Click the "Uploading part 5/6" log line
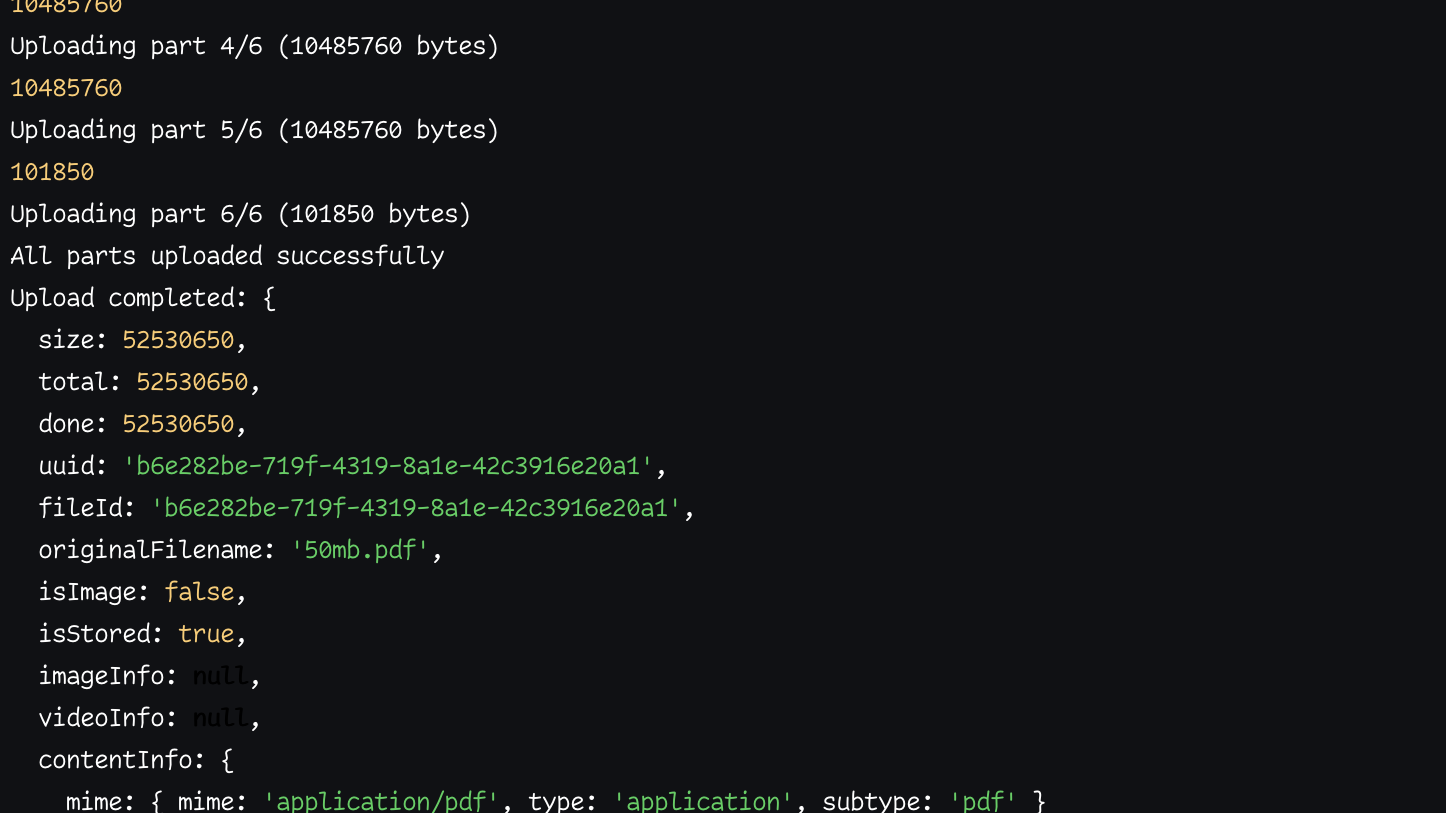This screenshot has height=813, width=1446. click(x=254, y=130)
